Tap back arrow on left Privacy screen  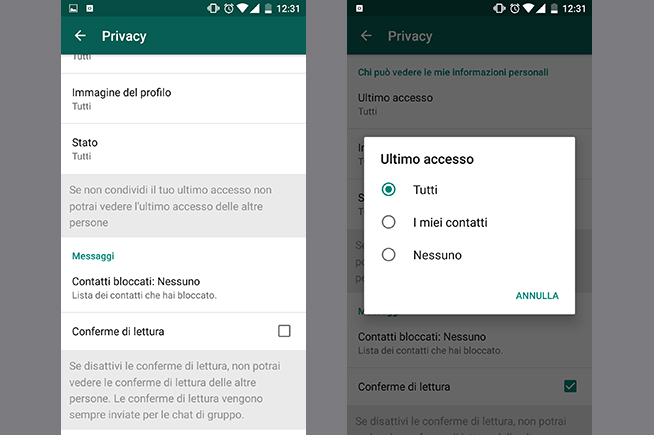click(x=80, y=36)
